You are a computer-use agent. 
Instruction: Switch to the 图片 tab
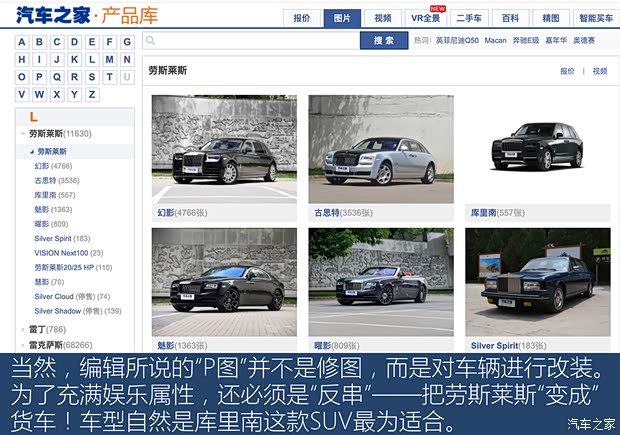(342, 18)
